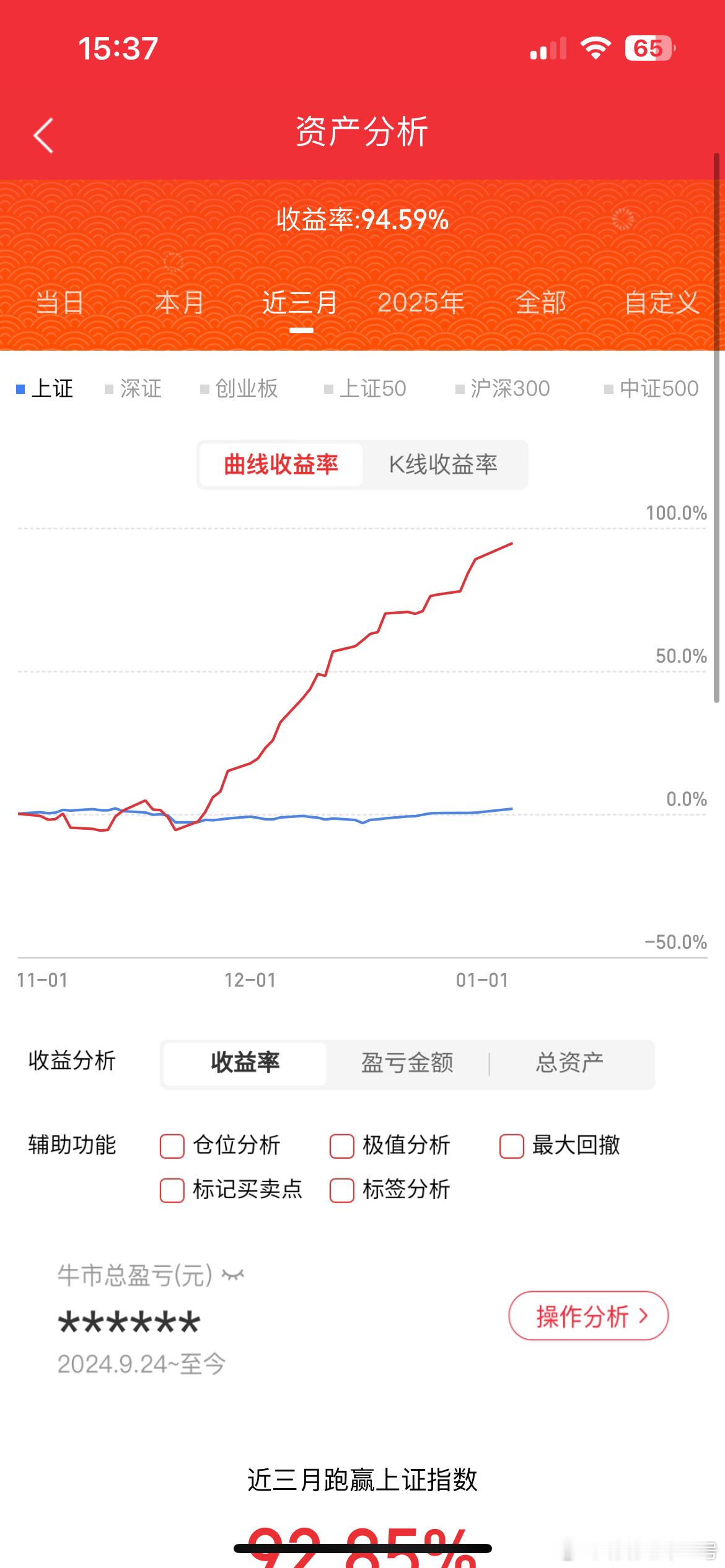Click the blue square icon beside 上证
725x1568 pixels.
coord(20,389)
